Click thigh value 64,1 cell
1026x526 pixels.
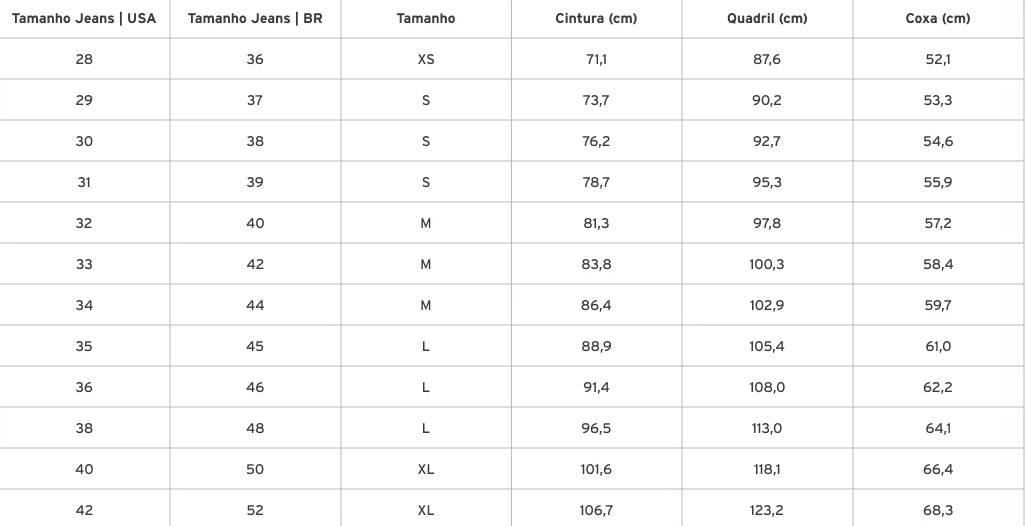pos(938,428)
